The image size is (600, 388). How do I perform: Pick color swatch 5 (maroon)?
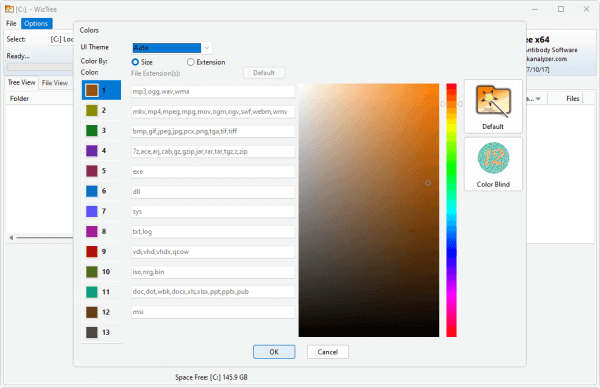(92, 171)
